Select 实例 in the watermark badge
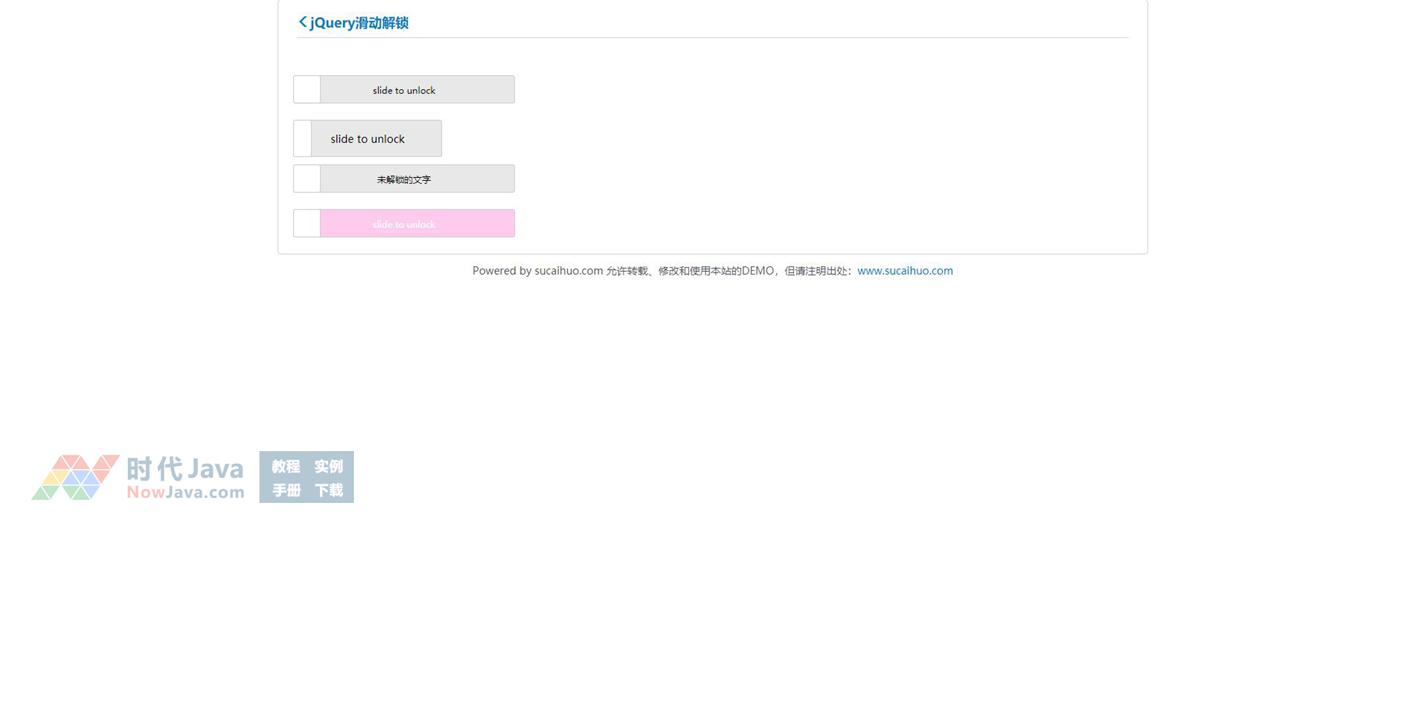Screen dimensions: 1425x718 click(x=328, y=467)
